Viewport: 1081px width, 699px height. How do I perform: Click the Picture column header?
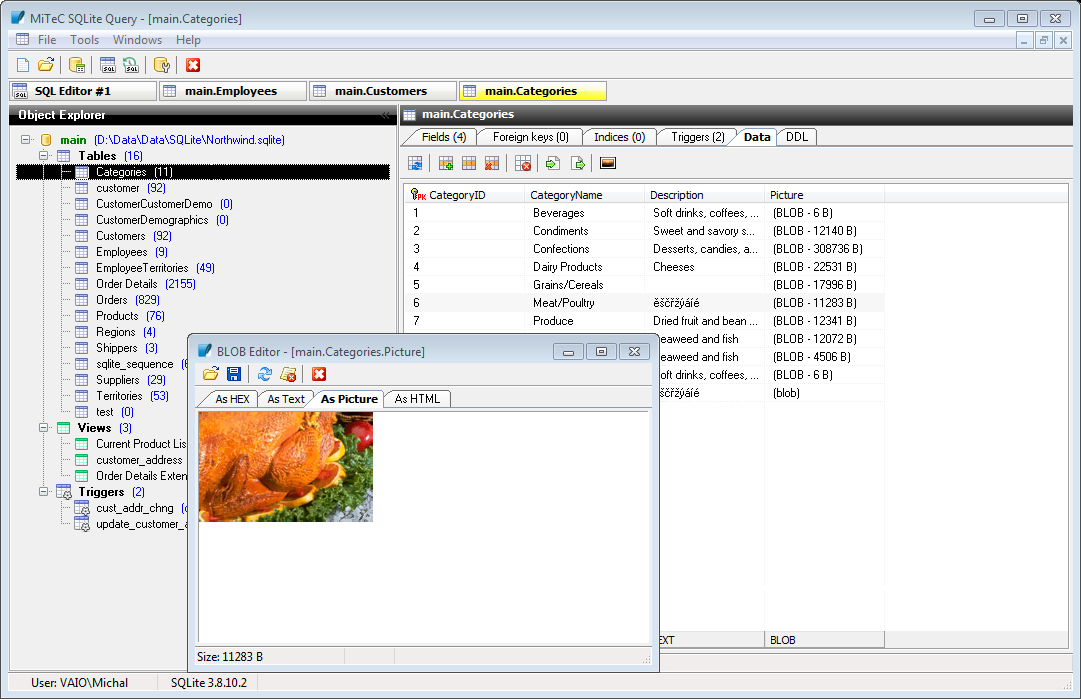click(824, 195)
